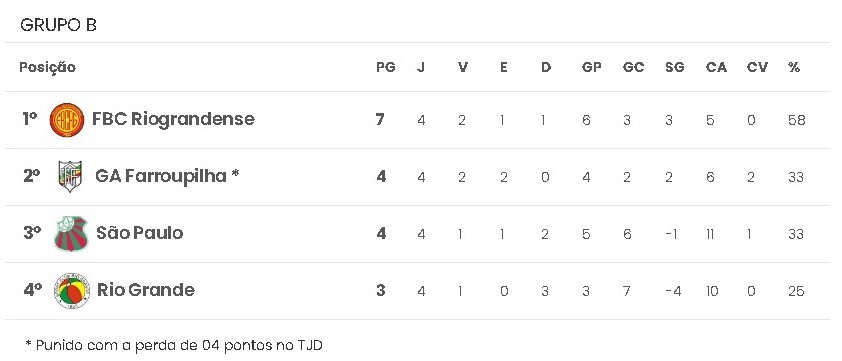
Task: Click the Rio Grande club badge
Action: 72,291
